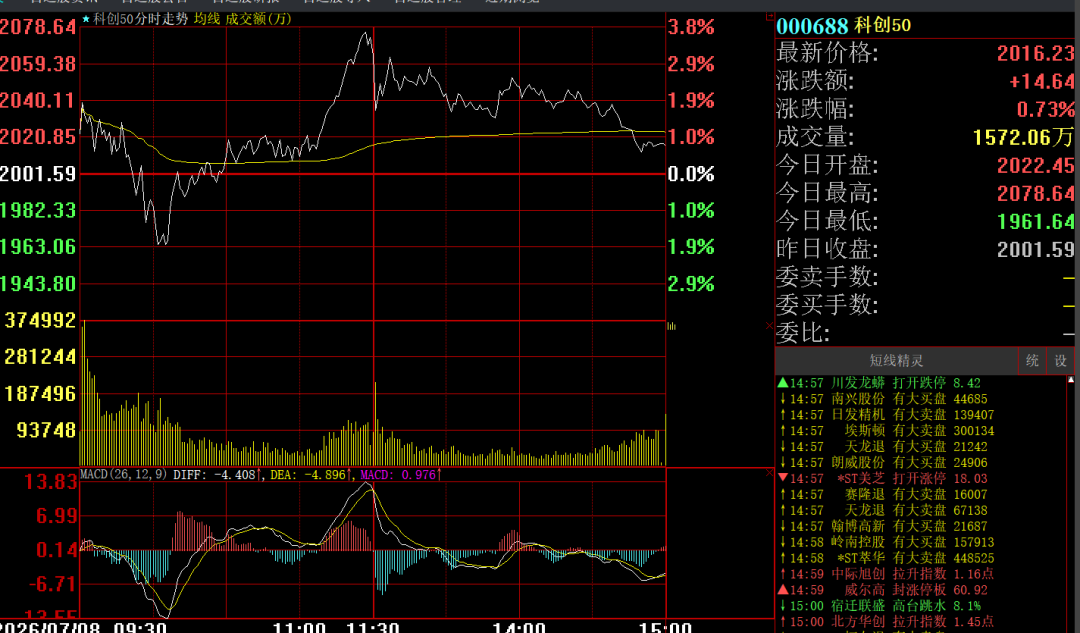
Task: Click the 2040.11 price axis label
Action: (38, 101)
